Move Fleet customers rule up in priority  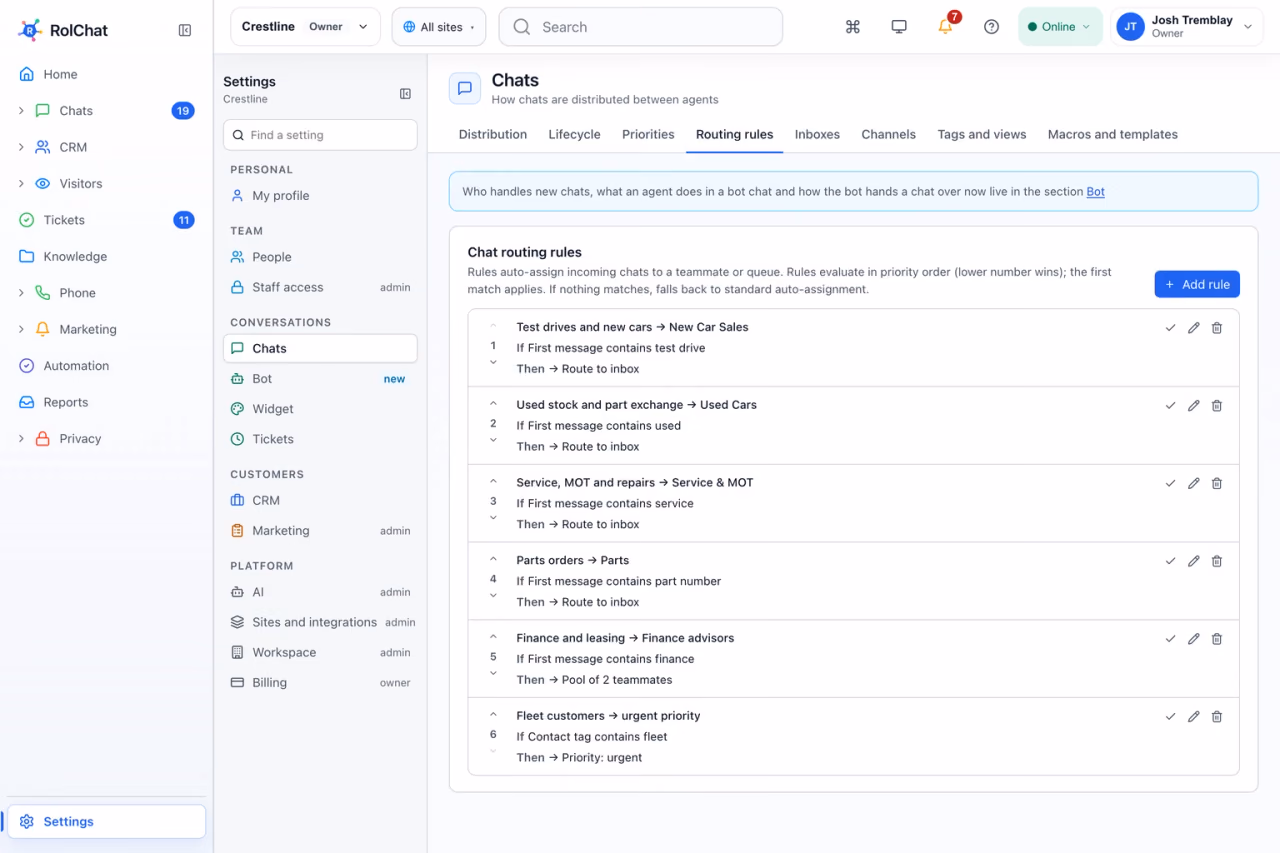(x=493, y=715)
